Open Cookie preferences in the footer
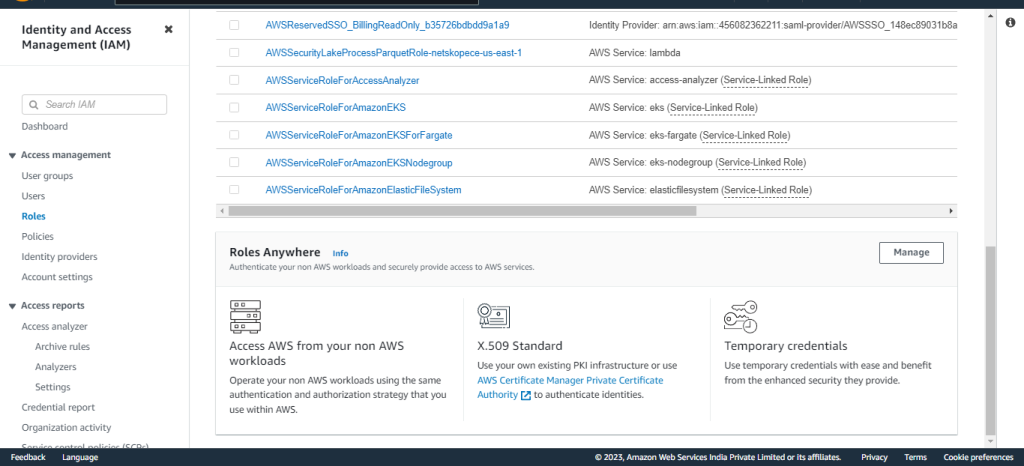The image size is (1024, 466). (x=978, y=457)
